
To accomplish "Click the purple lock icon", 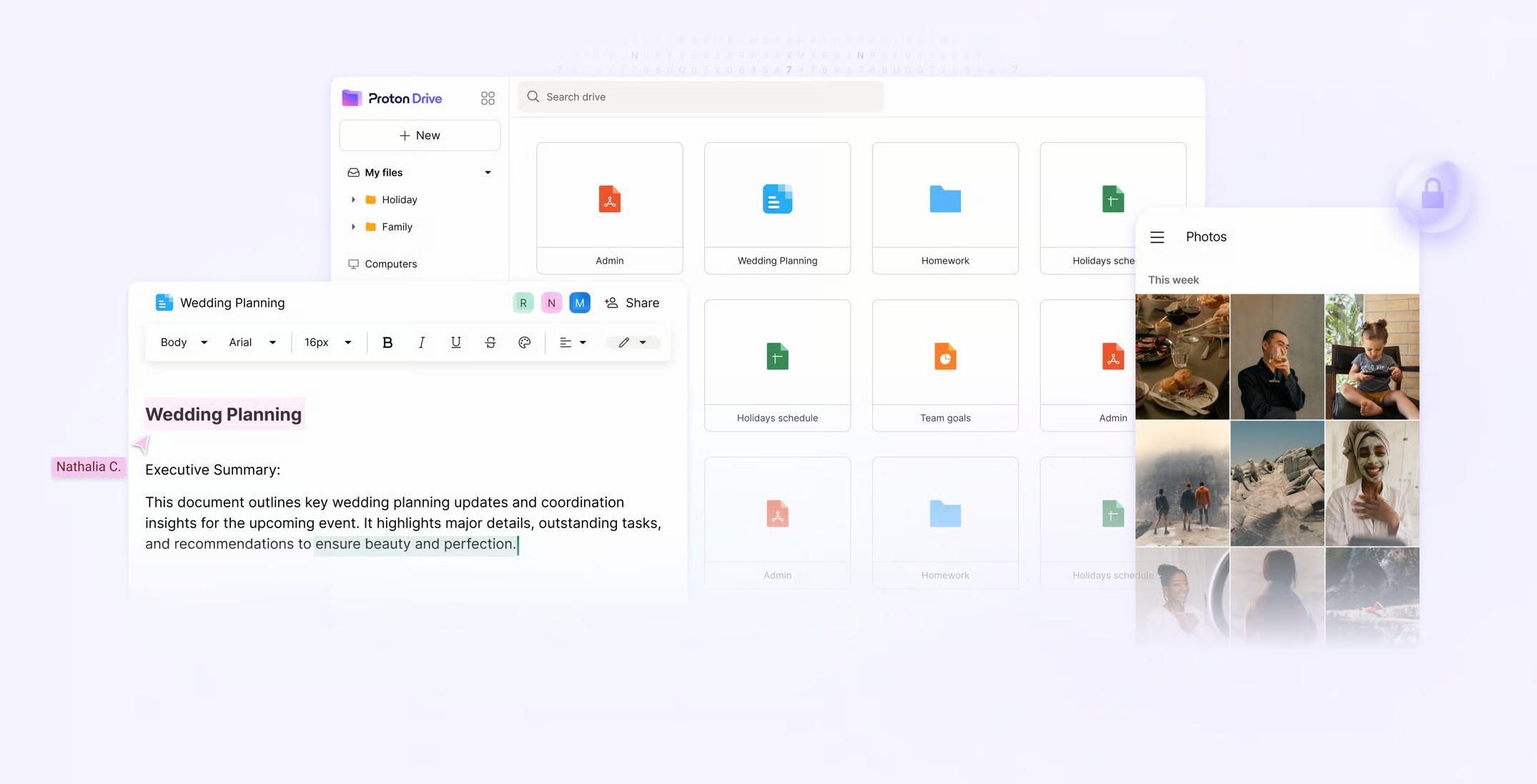I will pyautogui.click(x=1433, y=194).
